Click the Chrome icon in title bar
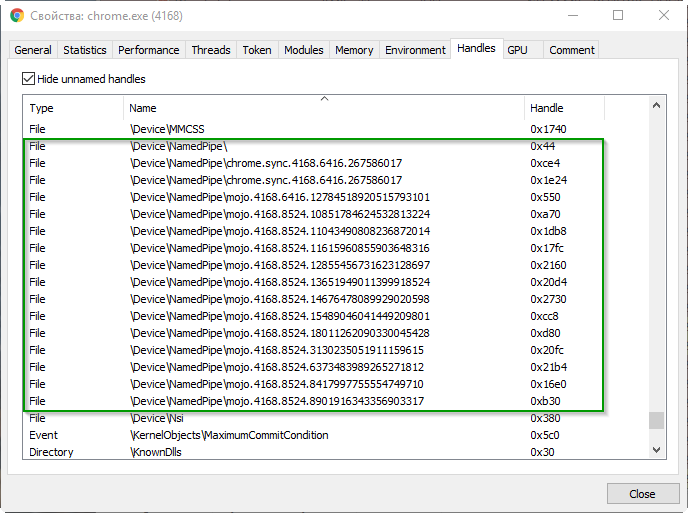The height and width of the screenshot is (513, 688). (x=17, y=16)
